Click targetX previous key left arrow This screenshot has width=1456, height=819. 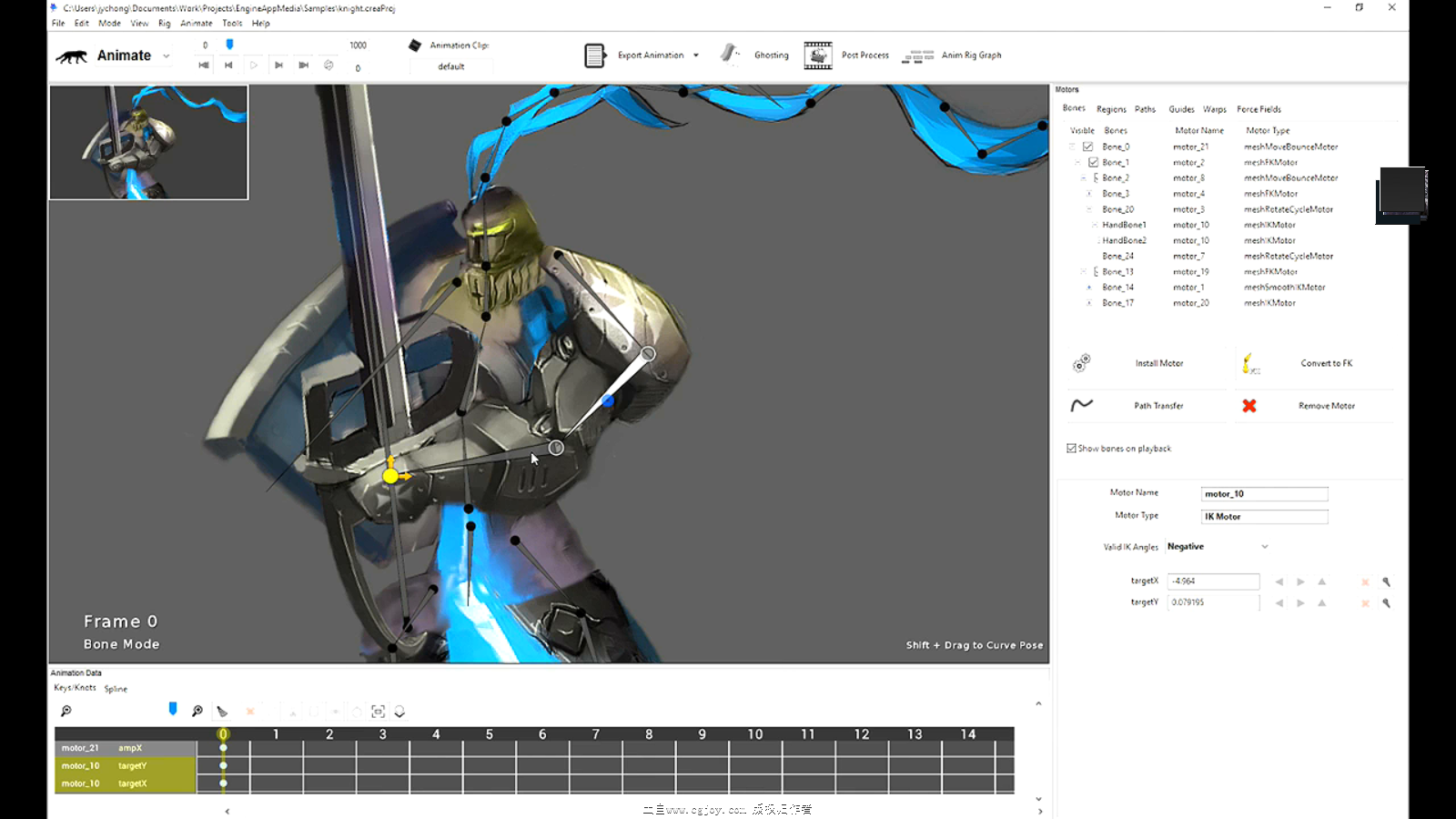[1279, 581]
